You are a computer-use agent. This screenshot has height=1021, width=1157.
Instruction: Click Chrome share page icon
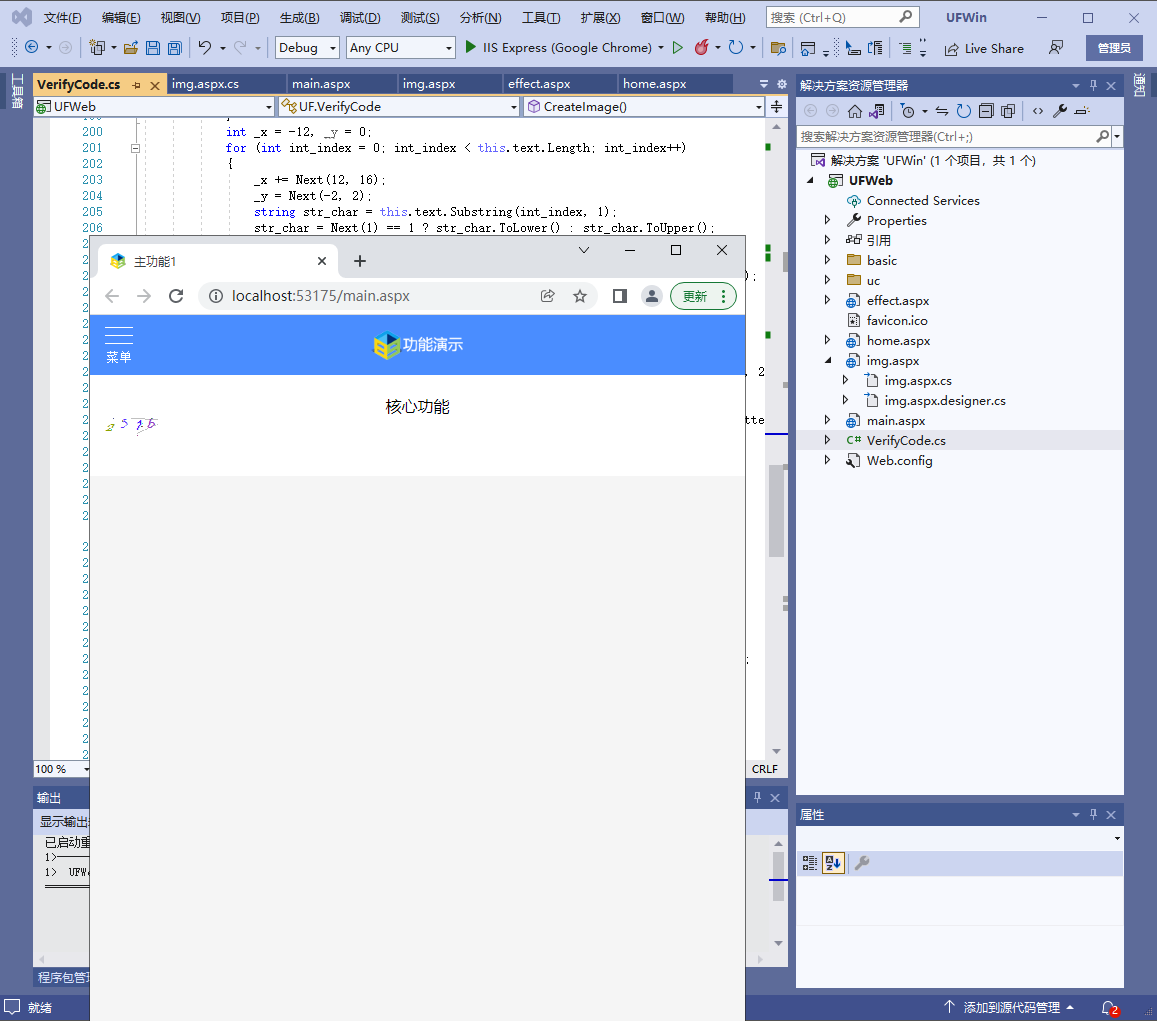(x=548, y=296)
